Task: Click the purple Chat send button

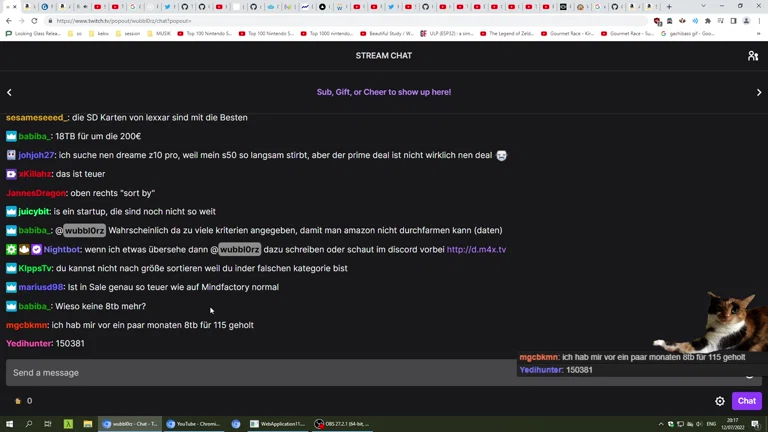Action: point(746,401)
